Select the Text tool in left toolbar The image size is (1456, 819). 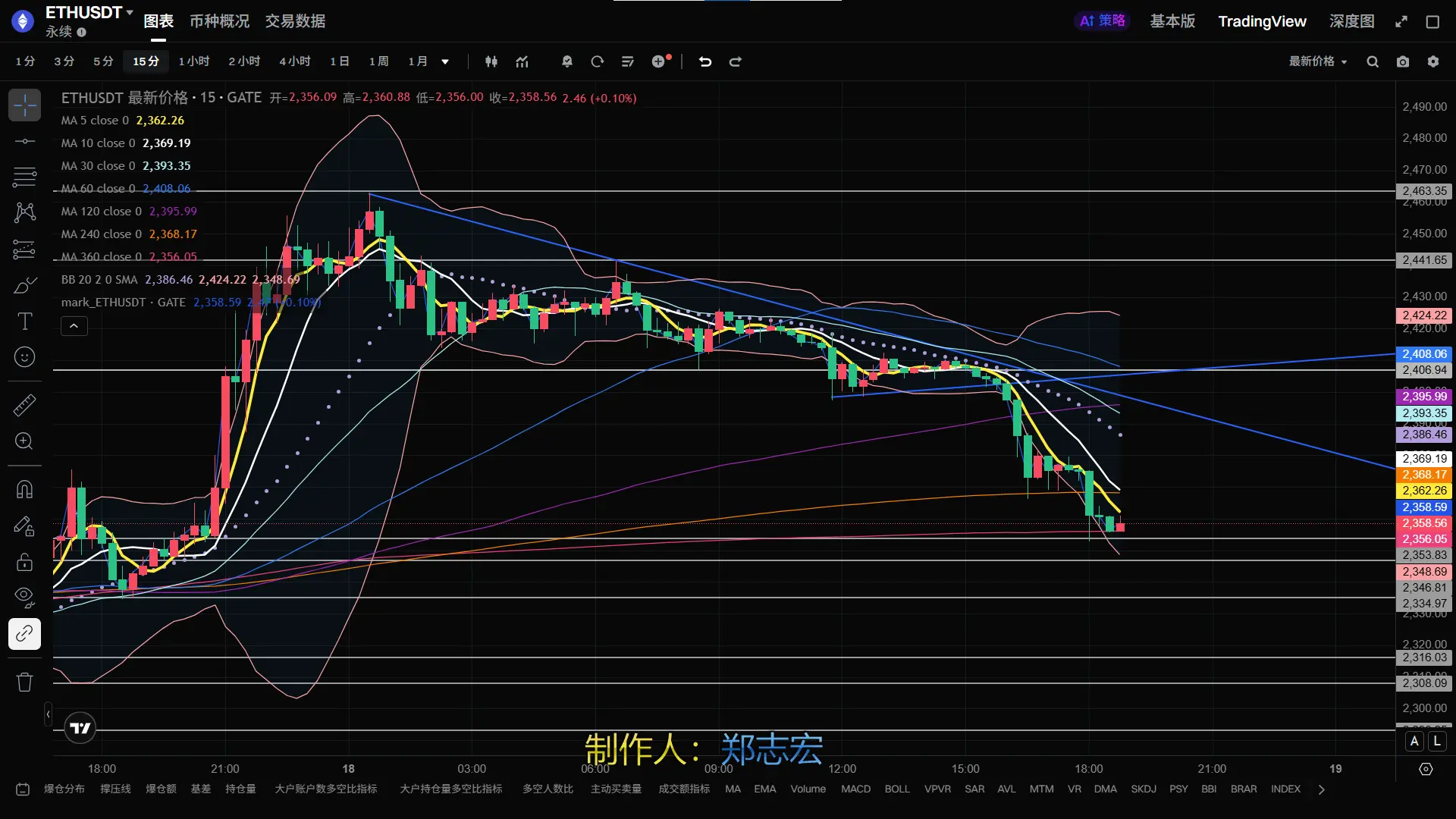pyautogui.click(x=24, y=322)
